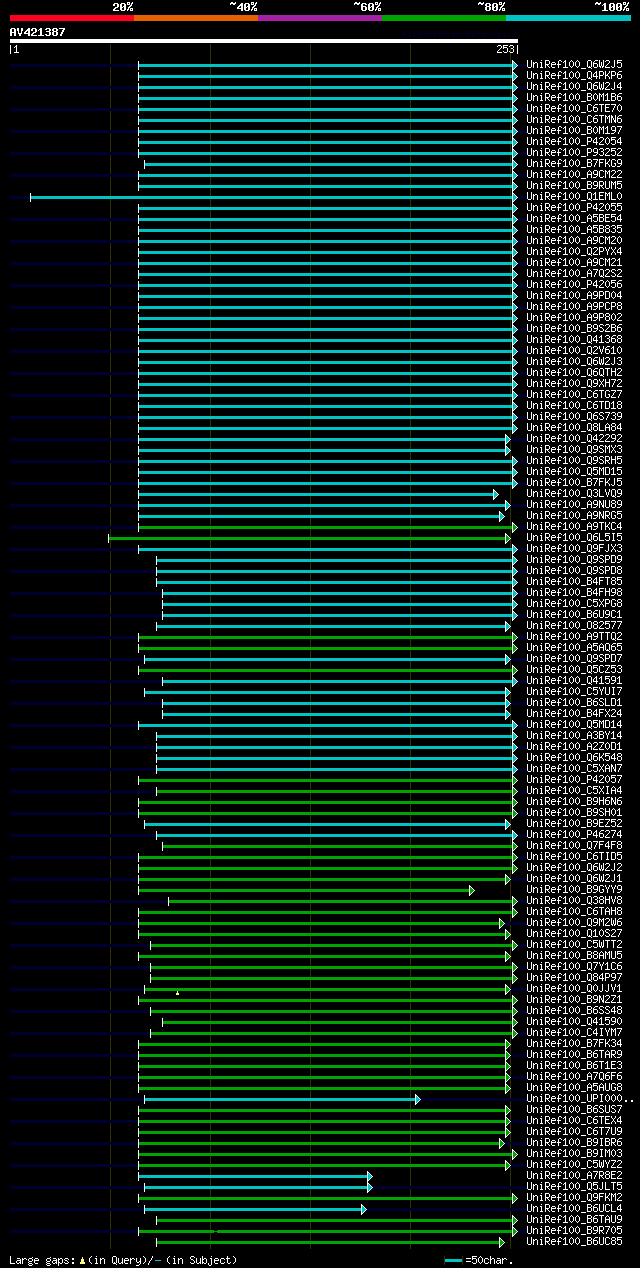Select label UniRef100_B9GYY9
The width and height of the screenshot is (640, 1268).
[574, 889]
